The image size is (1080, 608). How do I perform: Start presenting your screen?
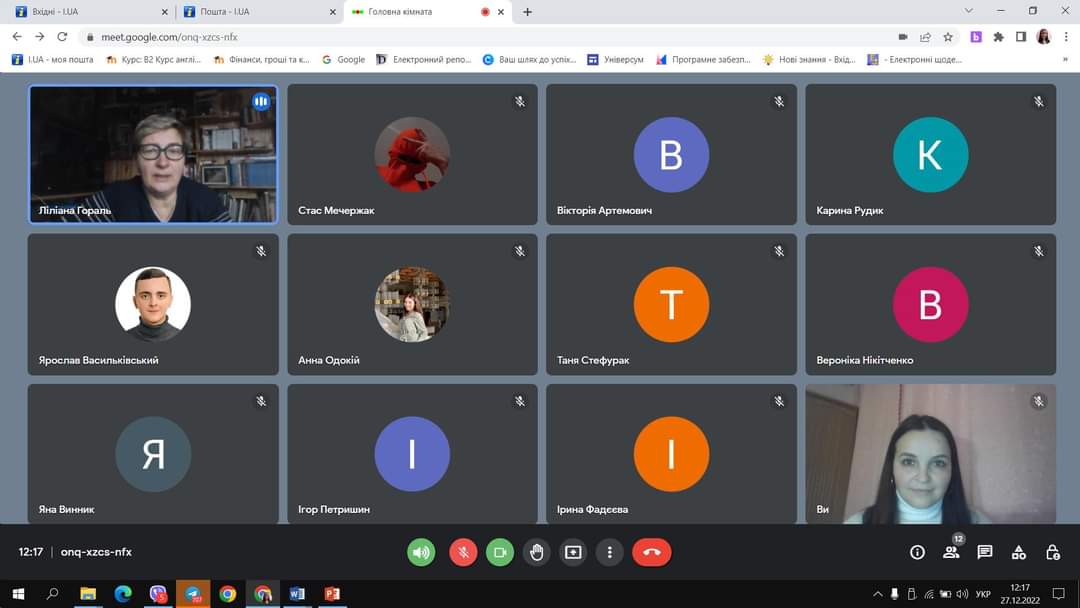coord(573,552)
